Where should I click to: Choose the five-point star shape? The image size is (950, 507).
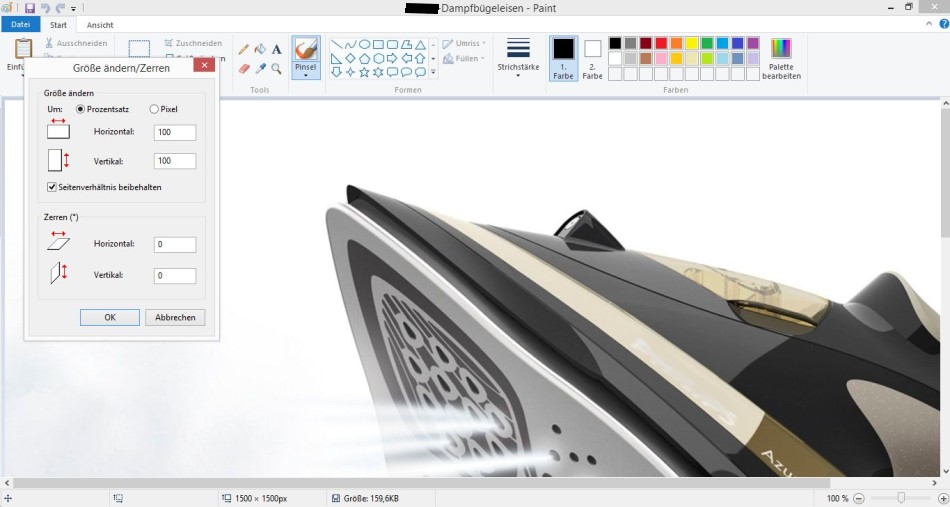364,72
